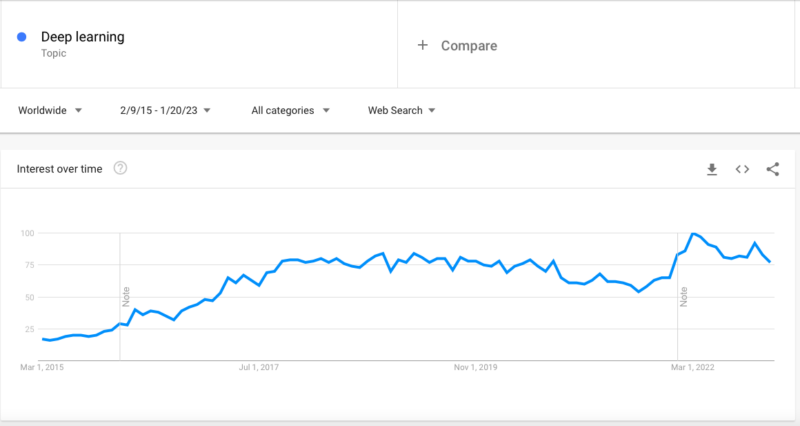Click the Note marker near 2016
Screen dimensions: 800x426
[126, 296]
